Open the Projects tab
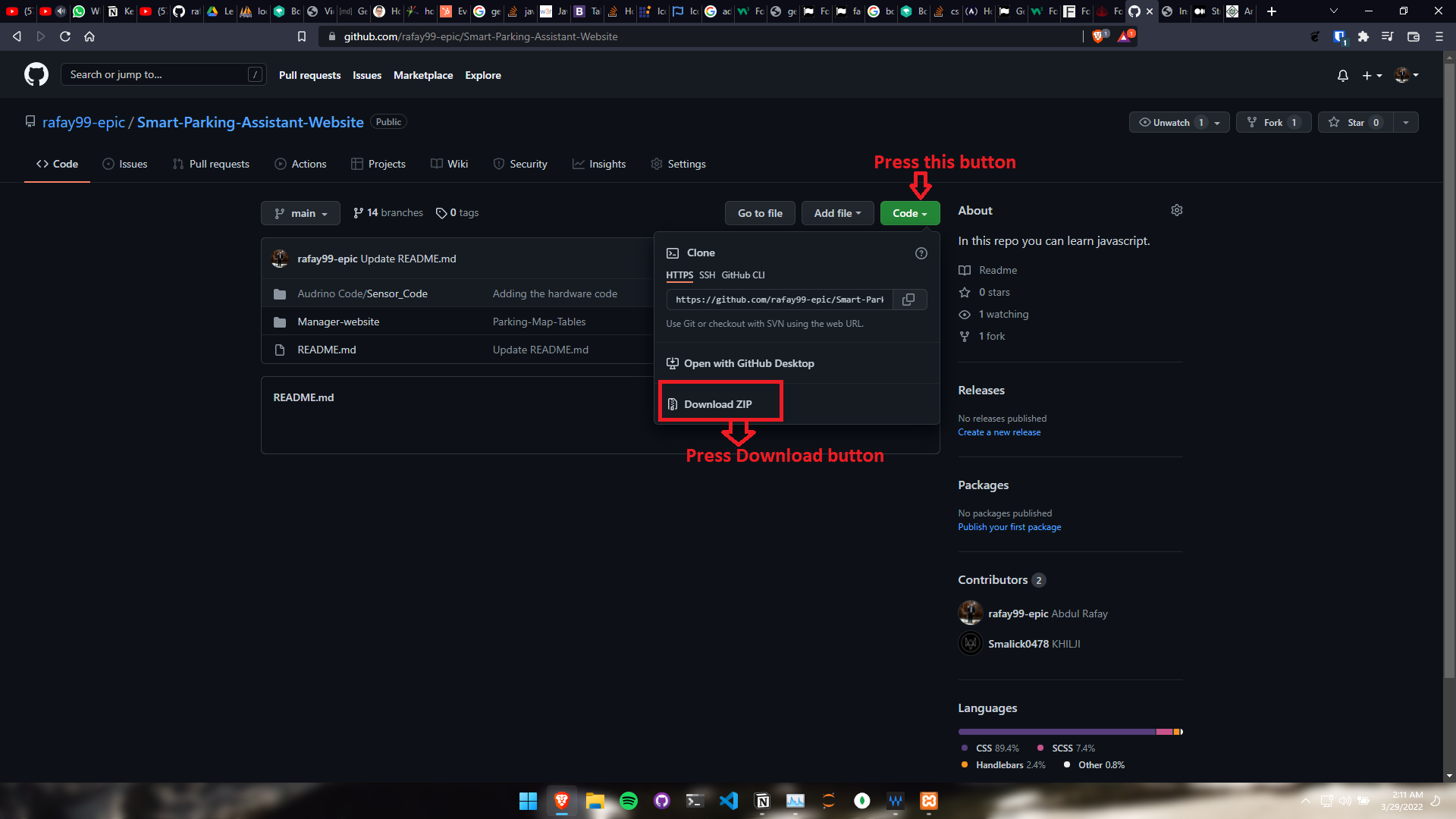The height and width of the screenshot is (819, 1456). (378, 164)
